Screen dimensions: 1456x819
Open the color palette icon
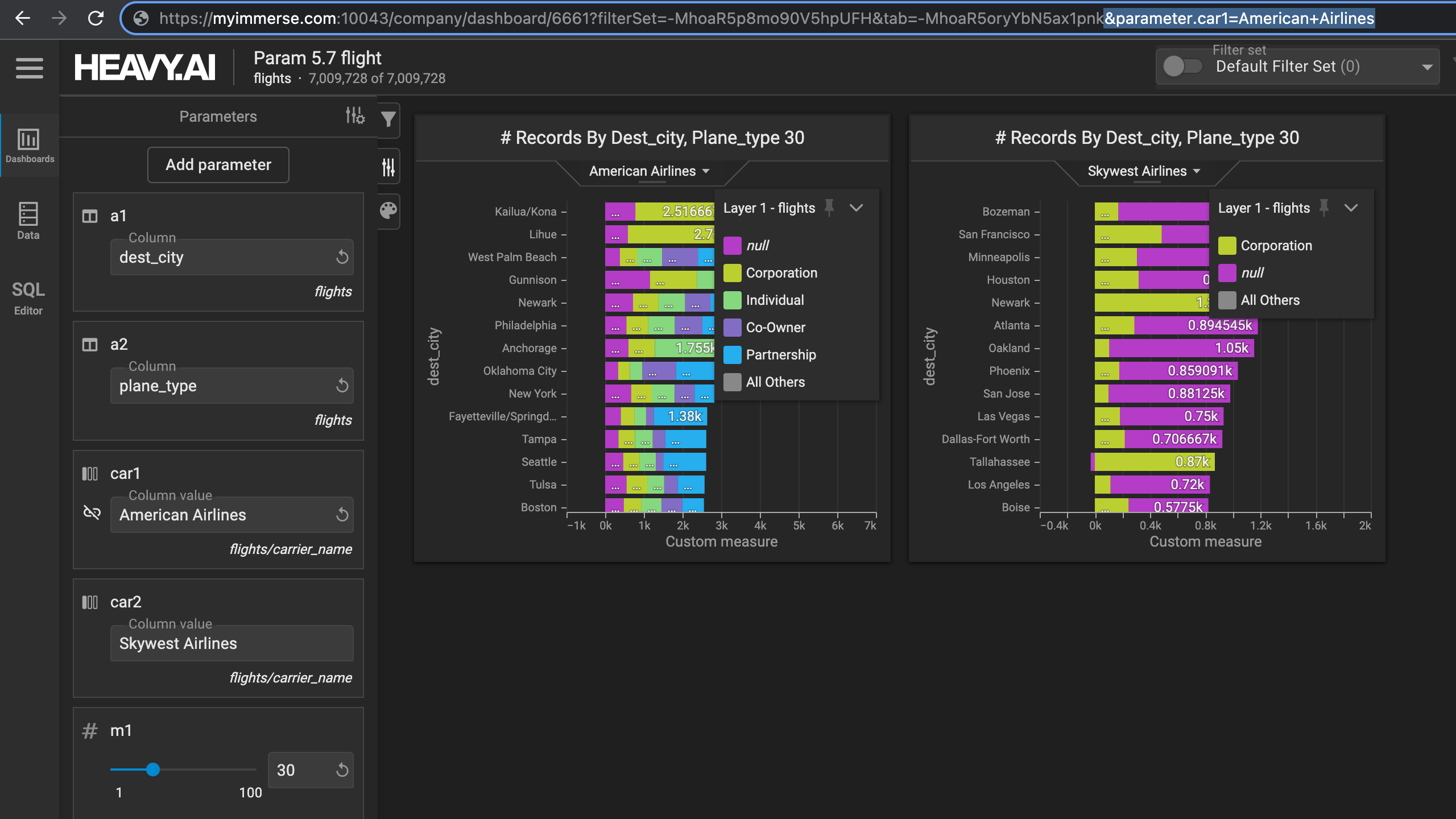pos(388,211)
